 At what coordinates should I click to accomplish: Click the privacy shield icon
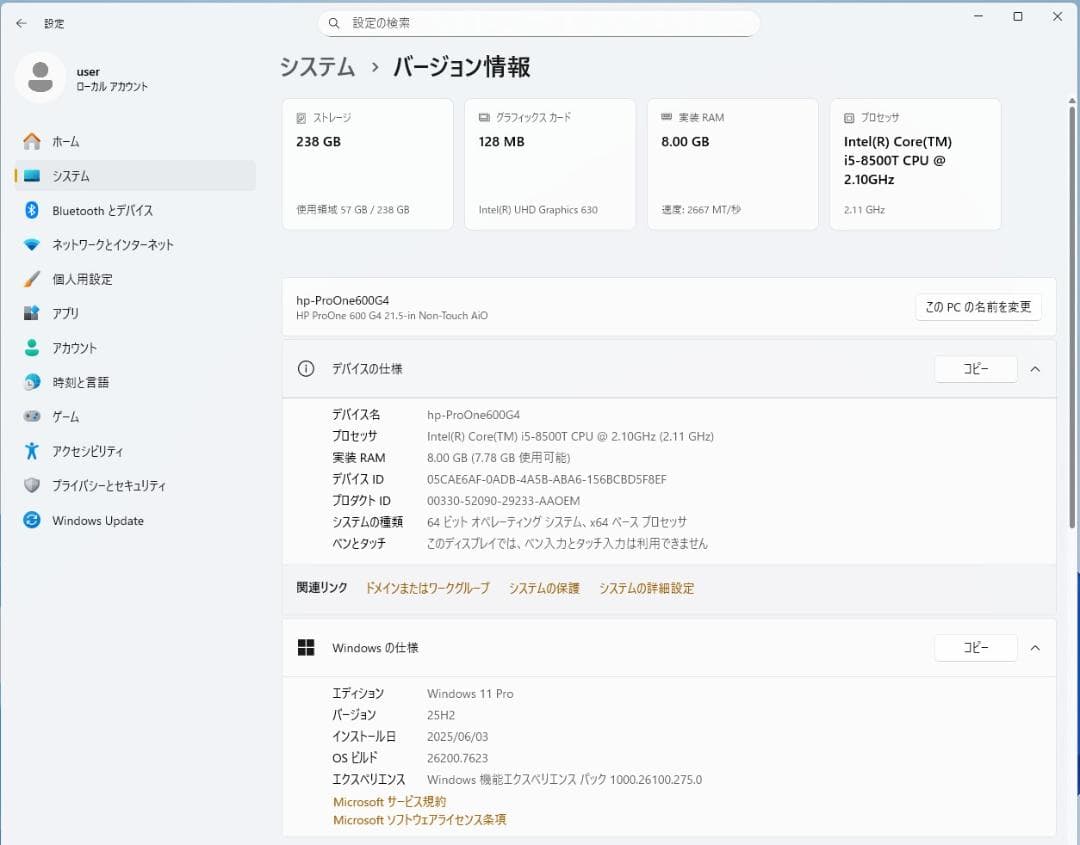(x=32, y=486)
